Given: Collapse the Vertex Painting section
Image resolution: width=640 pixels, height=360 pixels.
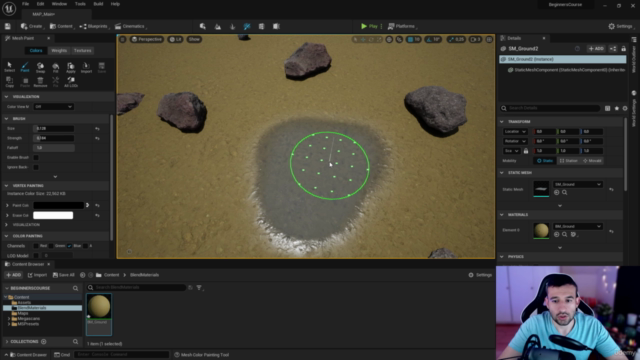Looking at the screenshot, I should tap(7, 186).
